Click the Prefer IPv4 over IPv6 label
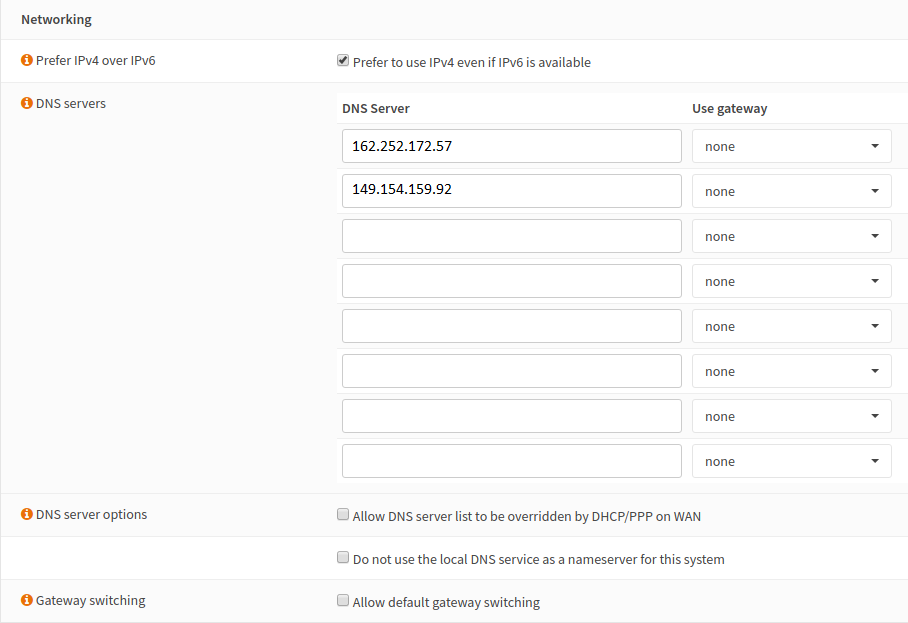This screenshot has width=908, height=623. (x=95, y=60)
